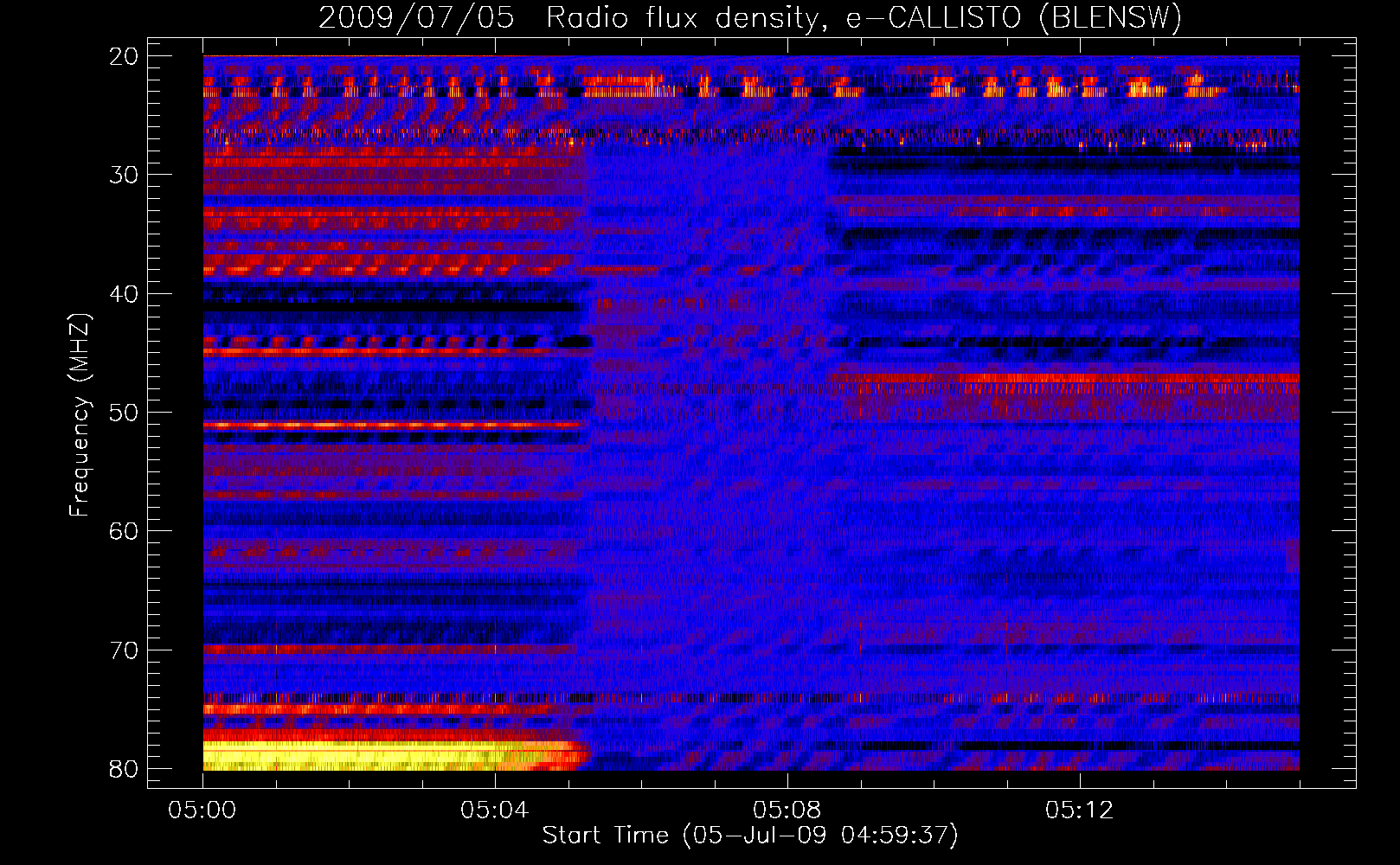Click the '60' frequency tick label
1400x865 pixels.
point(124,531)
